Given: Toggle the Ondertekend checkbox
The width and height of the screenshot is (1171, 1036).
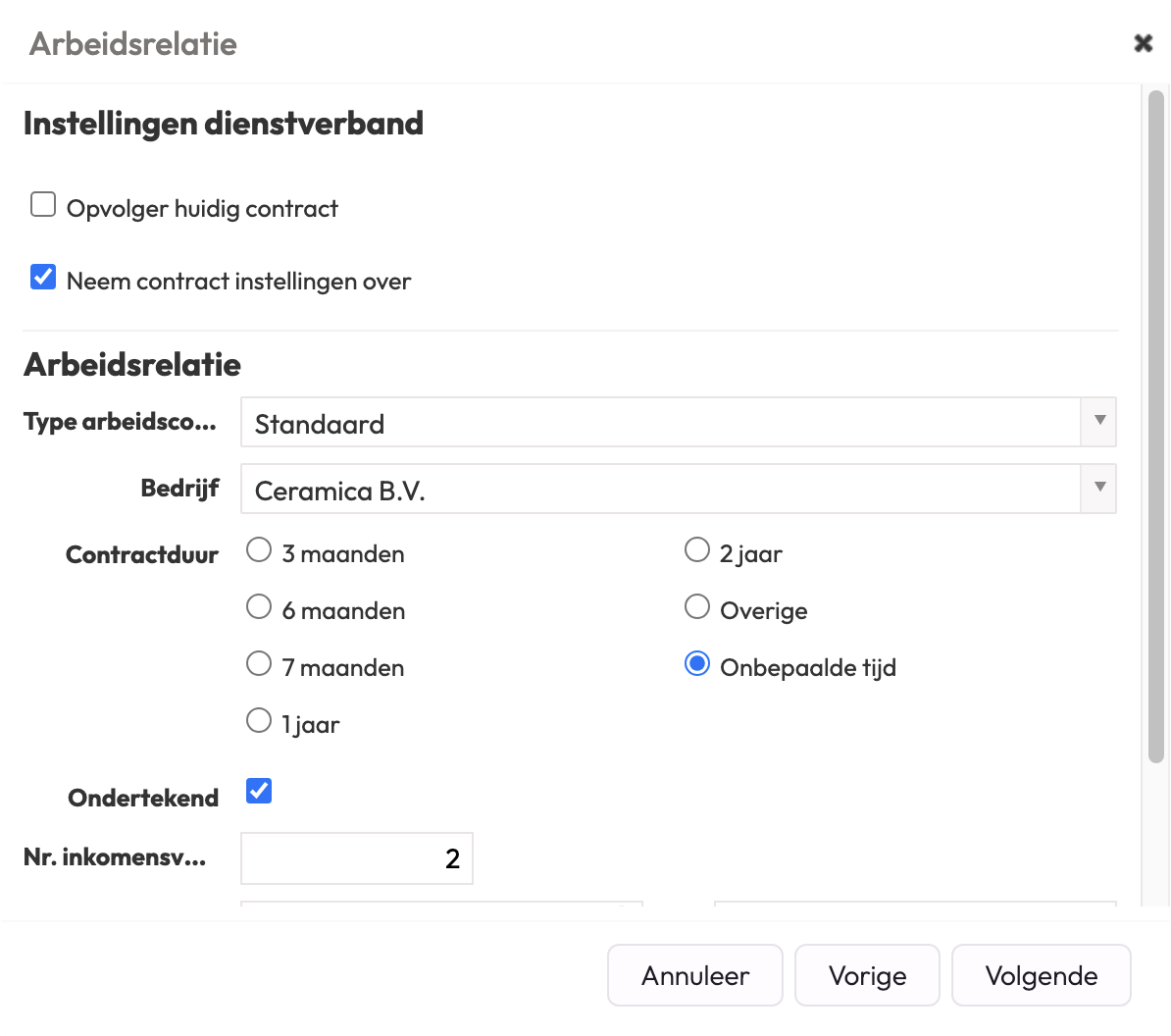Looking at the screenshot, I should coord(259,791).
